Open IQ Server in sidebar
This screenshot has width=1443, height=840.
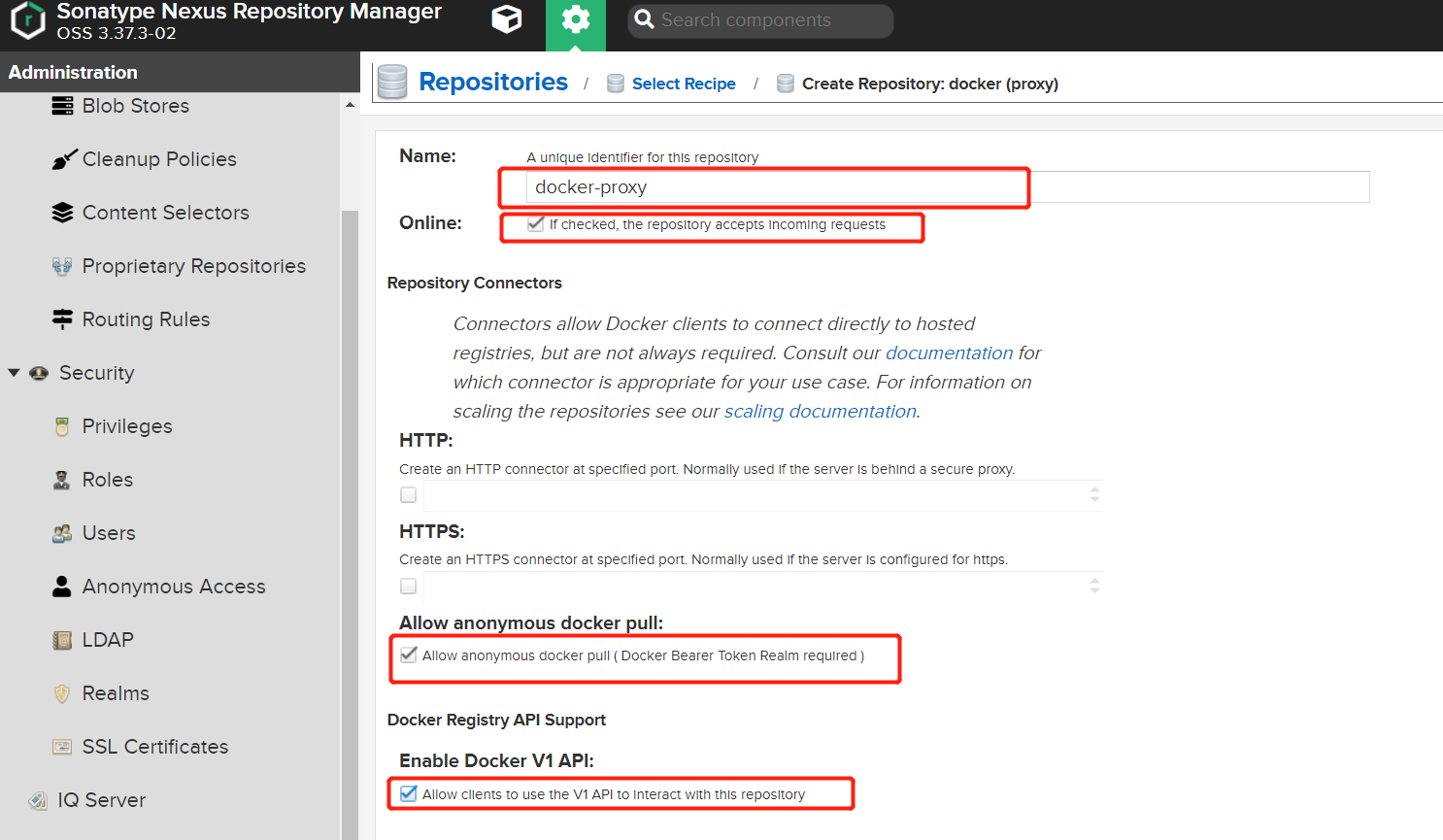(102, 800)
